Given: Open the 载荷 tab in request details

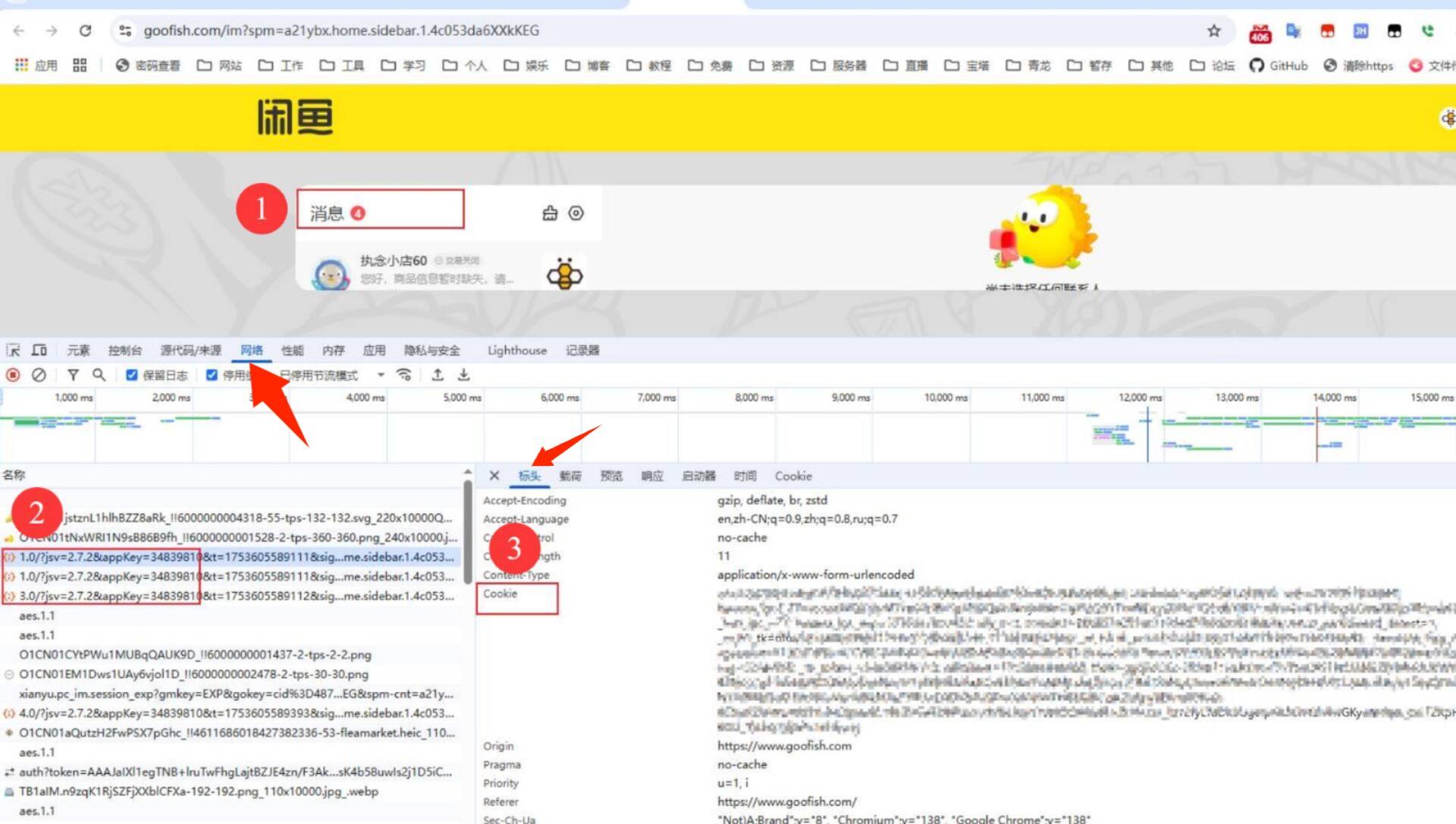Looking at the screenshot, I should [570, 476].
